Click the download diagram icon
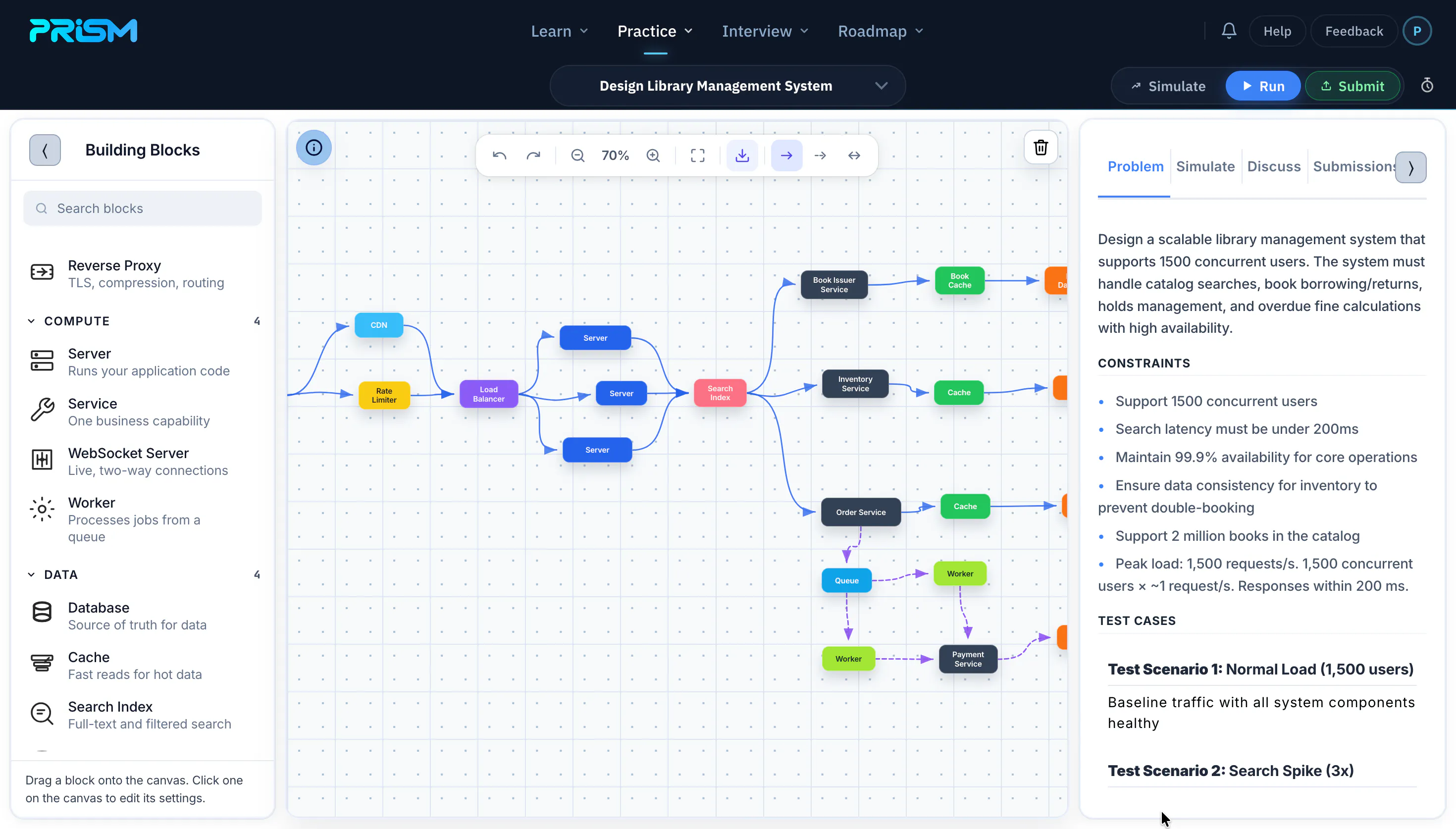The image size is (1456, 829). [742, 155]
